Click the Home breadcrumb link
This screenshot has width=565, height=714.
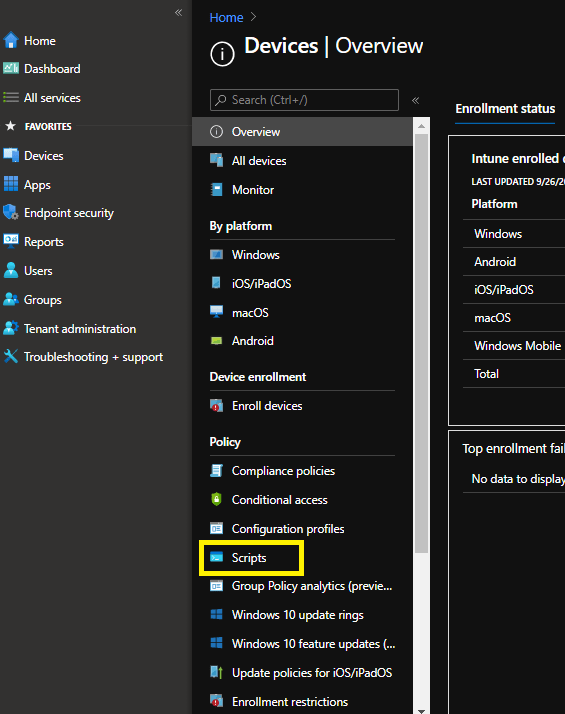pyautogui.click(x=226, y=17)
